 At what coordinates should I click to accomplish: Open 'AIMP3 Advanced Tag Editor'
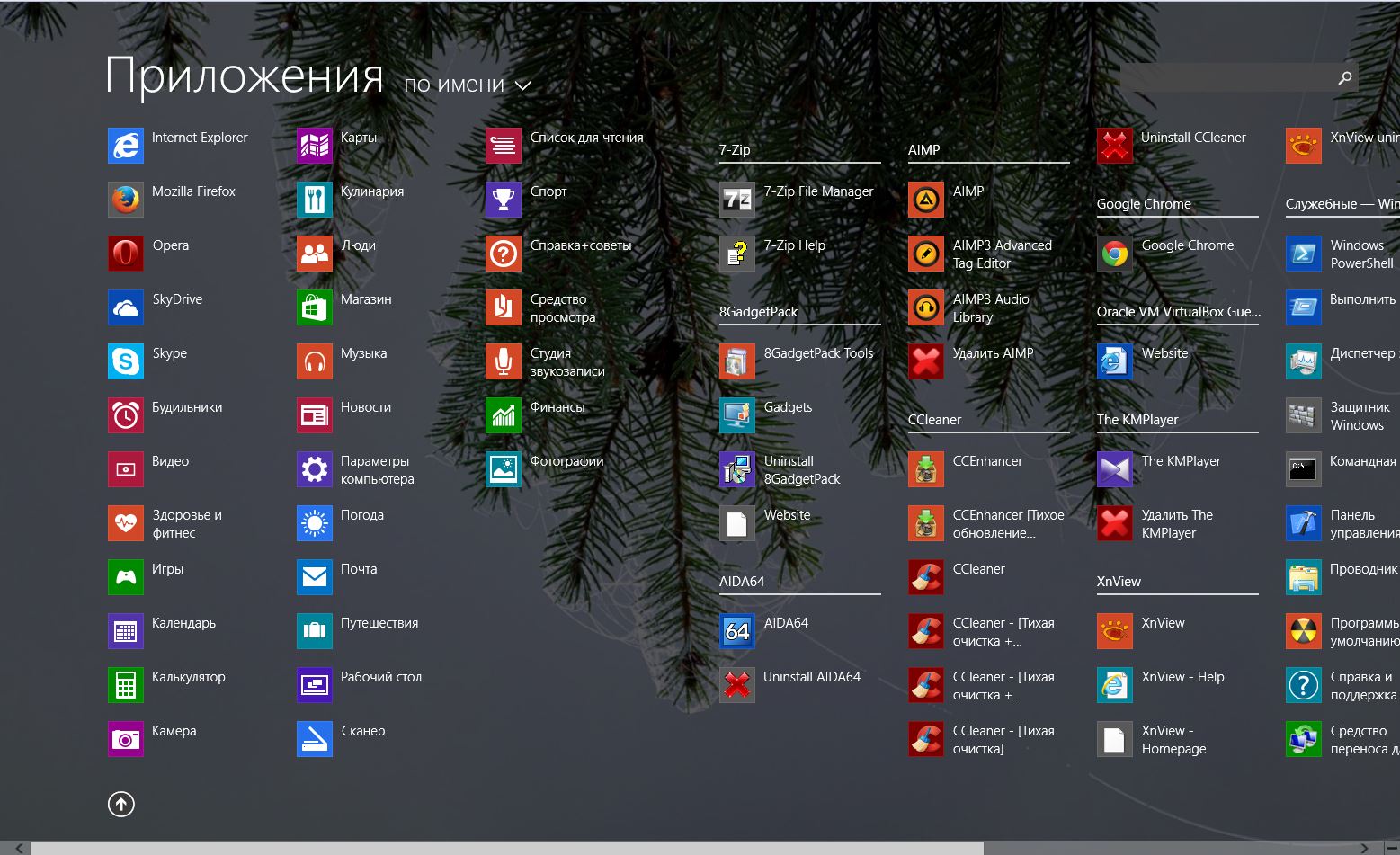pyautogui.click(x=981, y=254)
